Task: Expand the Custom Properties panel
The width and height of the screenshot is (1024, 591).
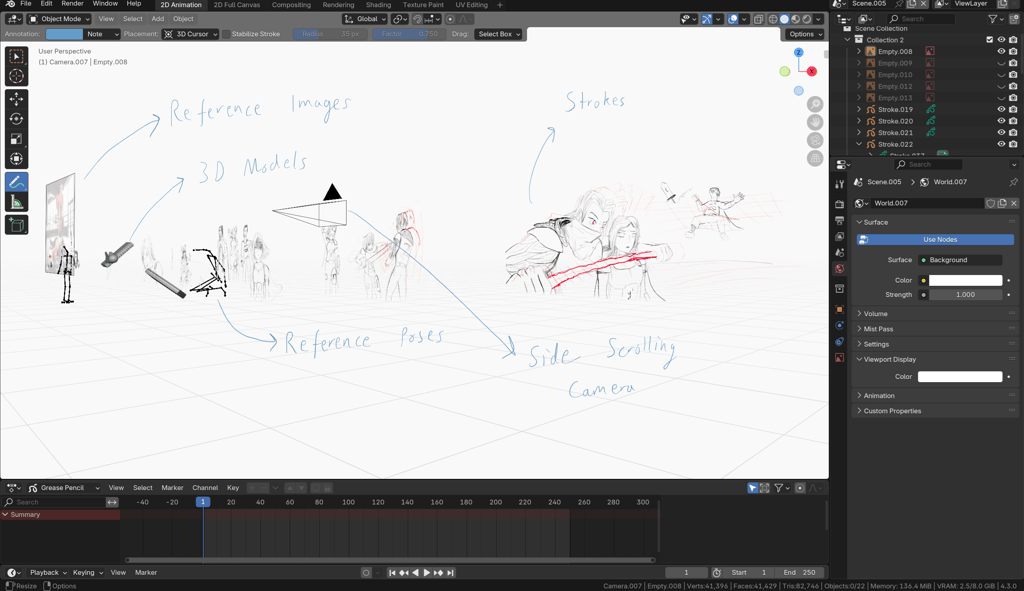Action: (x=936, y=411)
